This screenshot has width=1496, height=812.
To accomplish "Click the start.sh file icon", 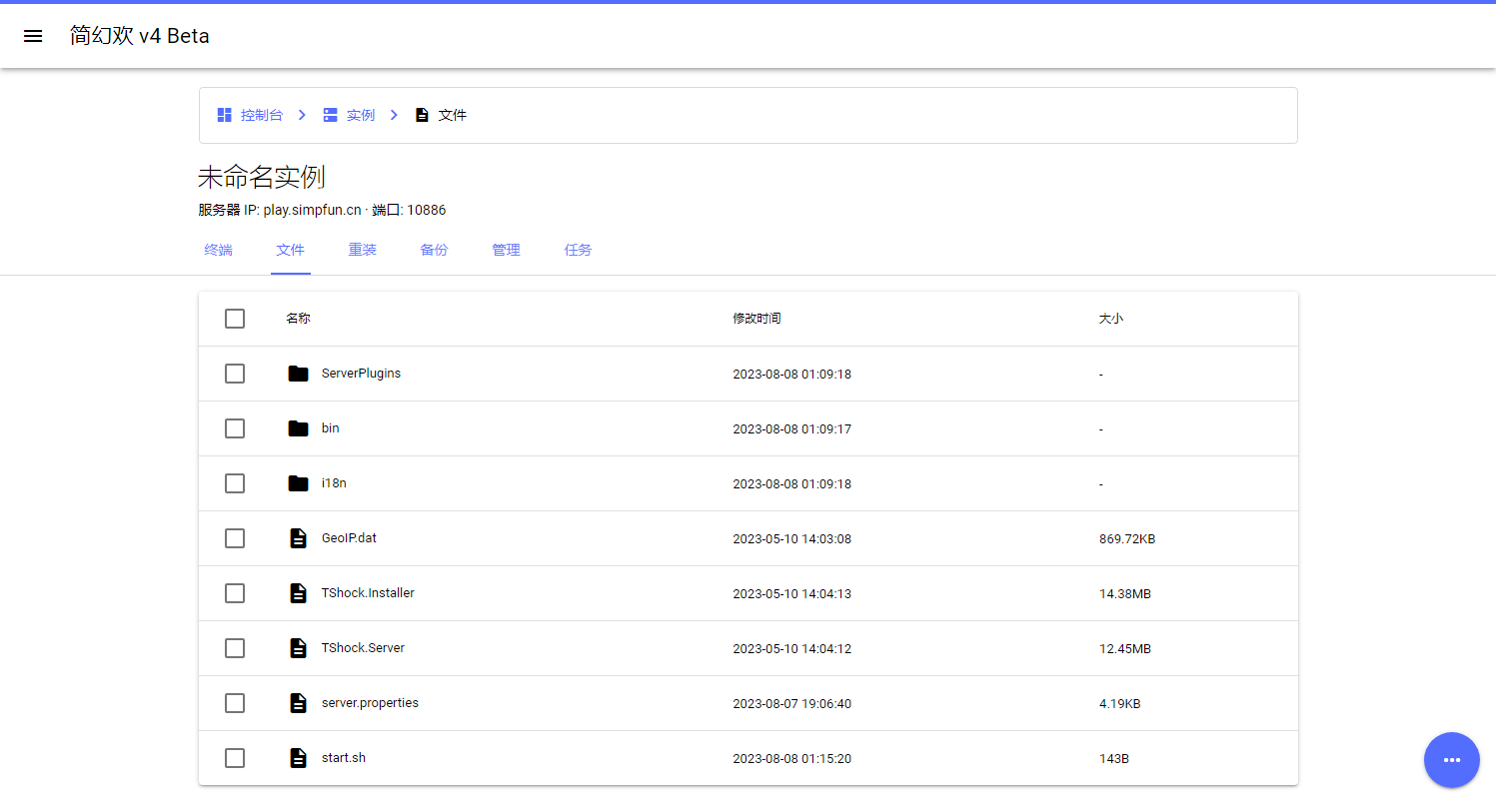I will coord(298,758).
